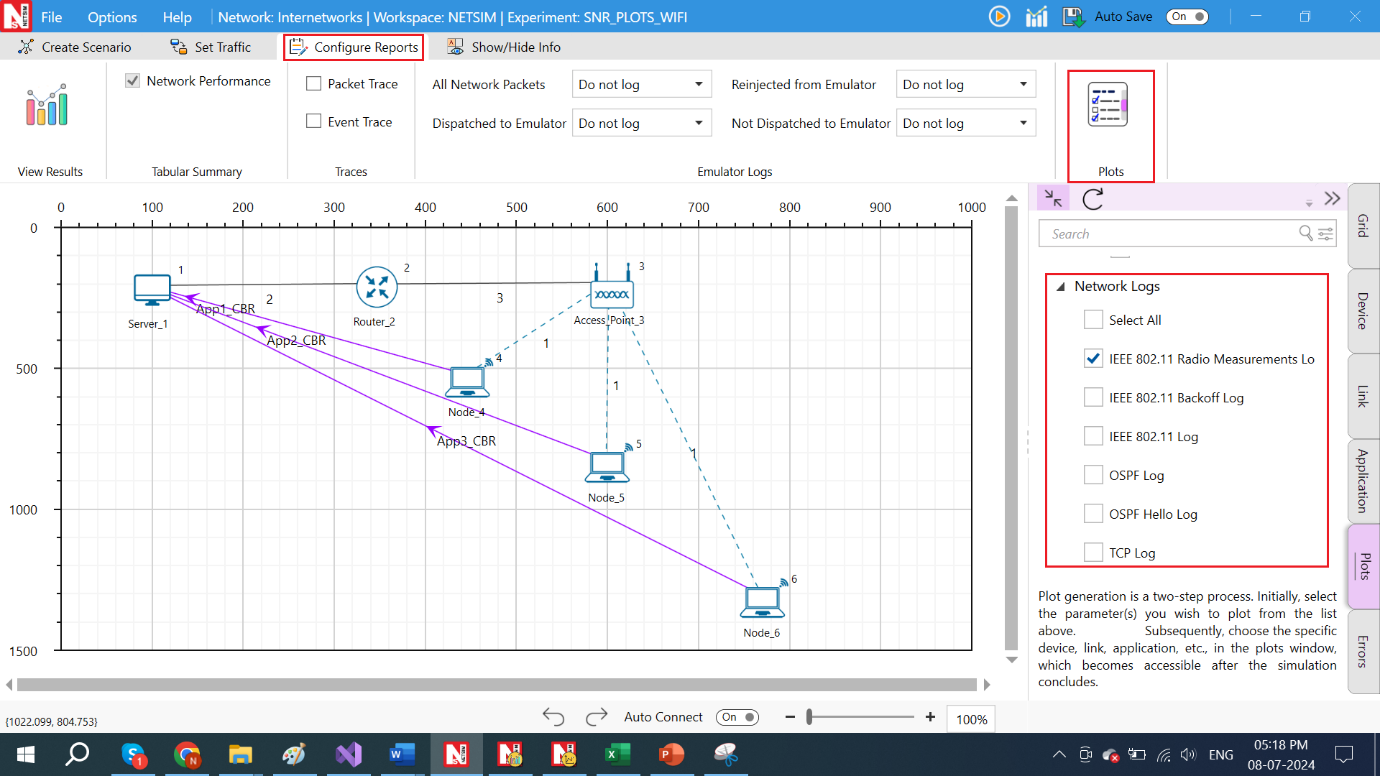Click the Plots checklist icon in ribbon
1380x776 pixels.
(x=1108, y=106)
